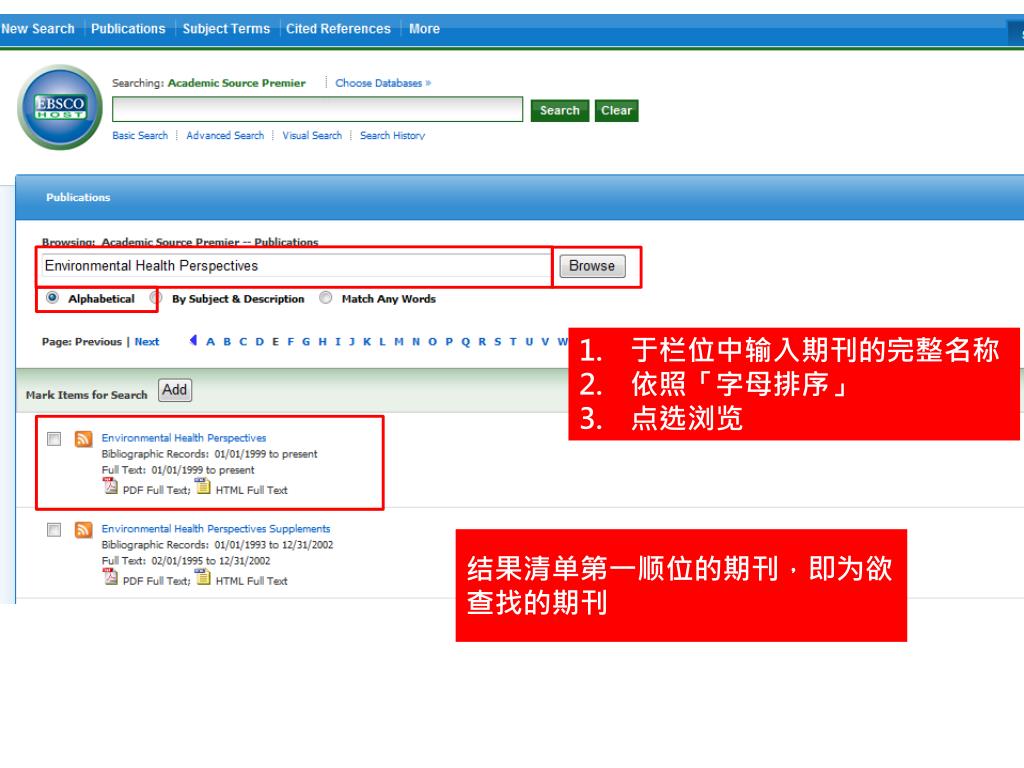Click the Browse button

click(592, 266)
